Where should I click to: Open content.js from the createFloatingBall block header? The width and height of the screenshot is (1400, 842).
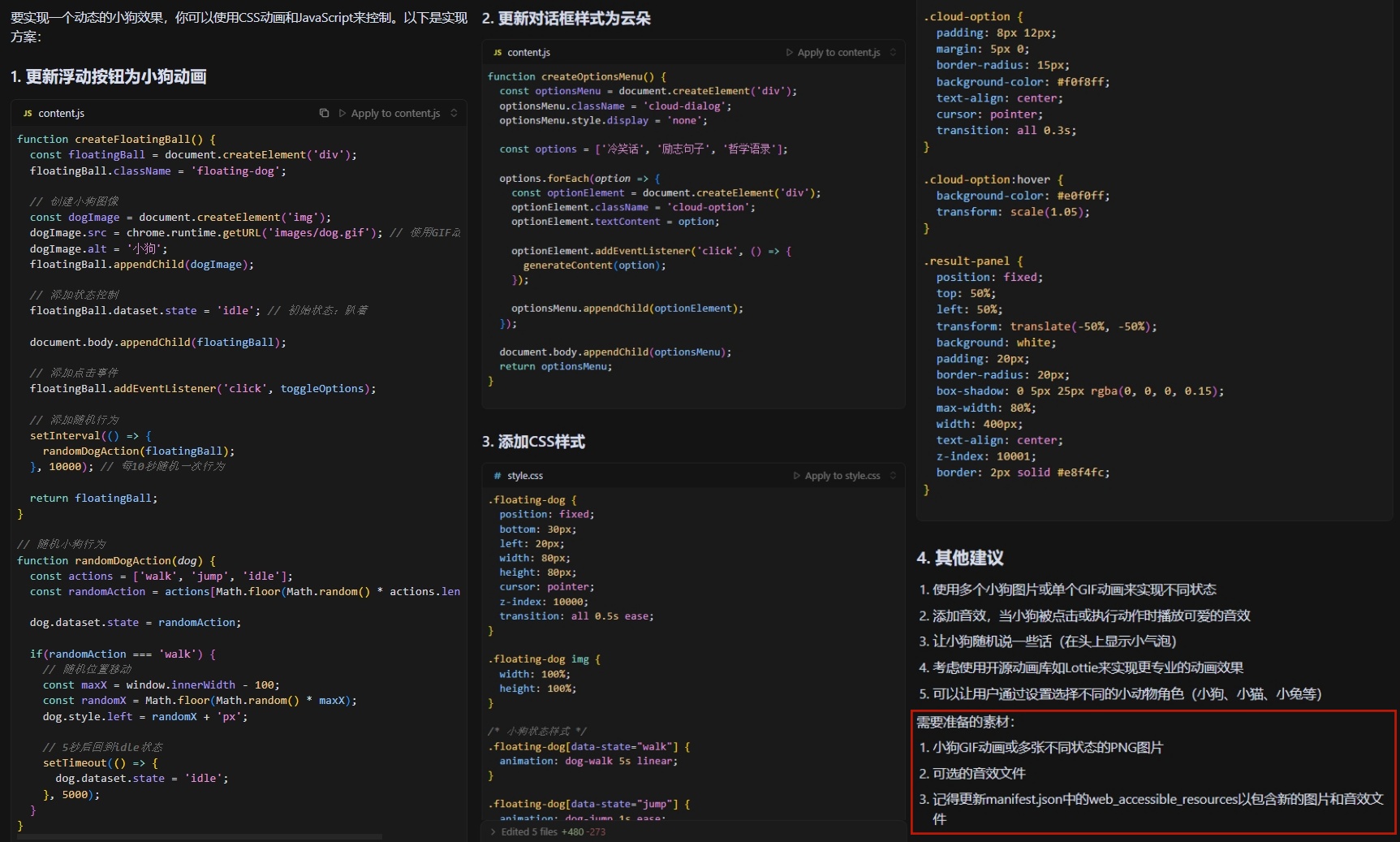(61, 114)
